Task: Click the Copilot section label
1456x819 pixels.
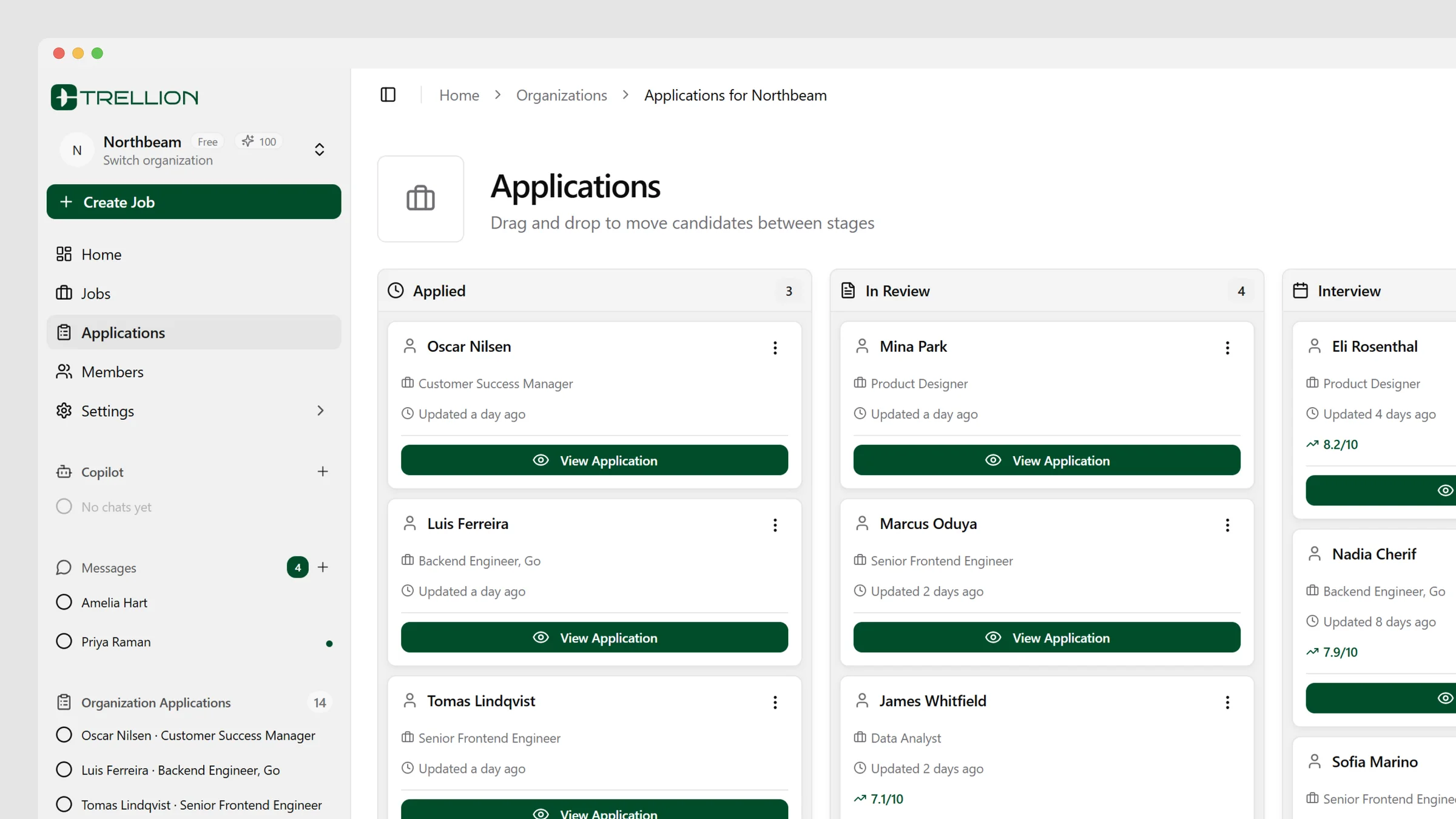Action: pyautogui.click(x=102, y=472)
